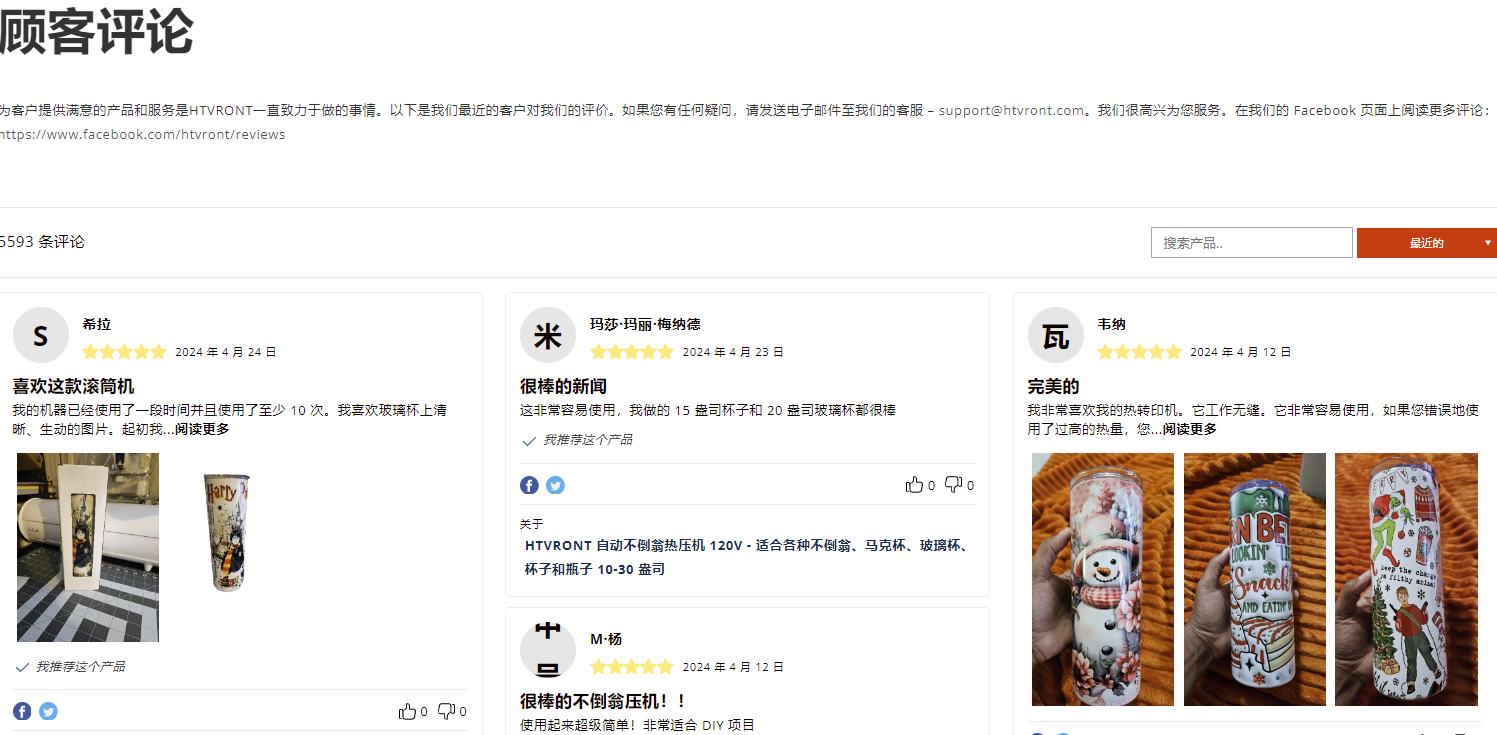Open the Facebook reviews URL link

(142, 134)
